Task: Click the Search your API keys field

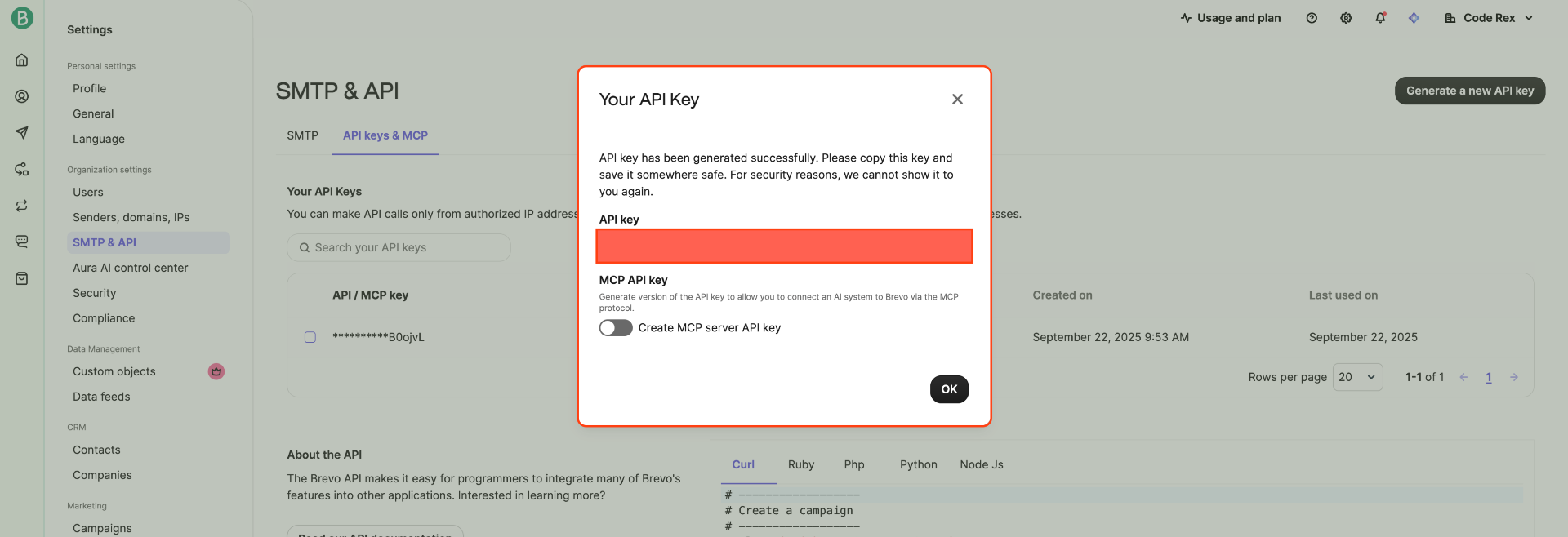Action: [x=399, y=247]
